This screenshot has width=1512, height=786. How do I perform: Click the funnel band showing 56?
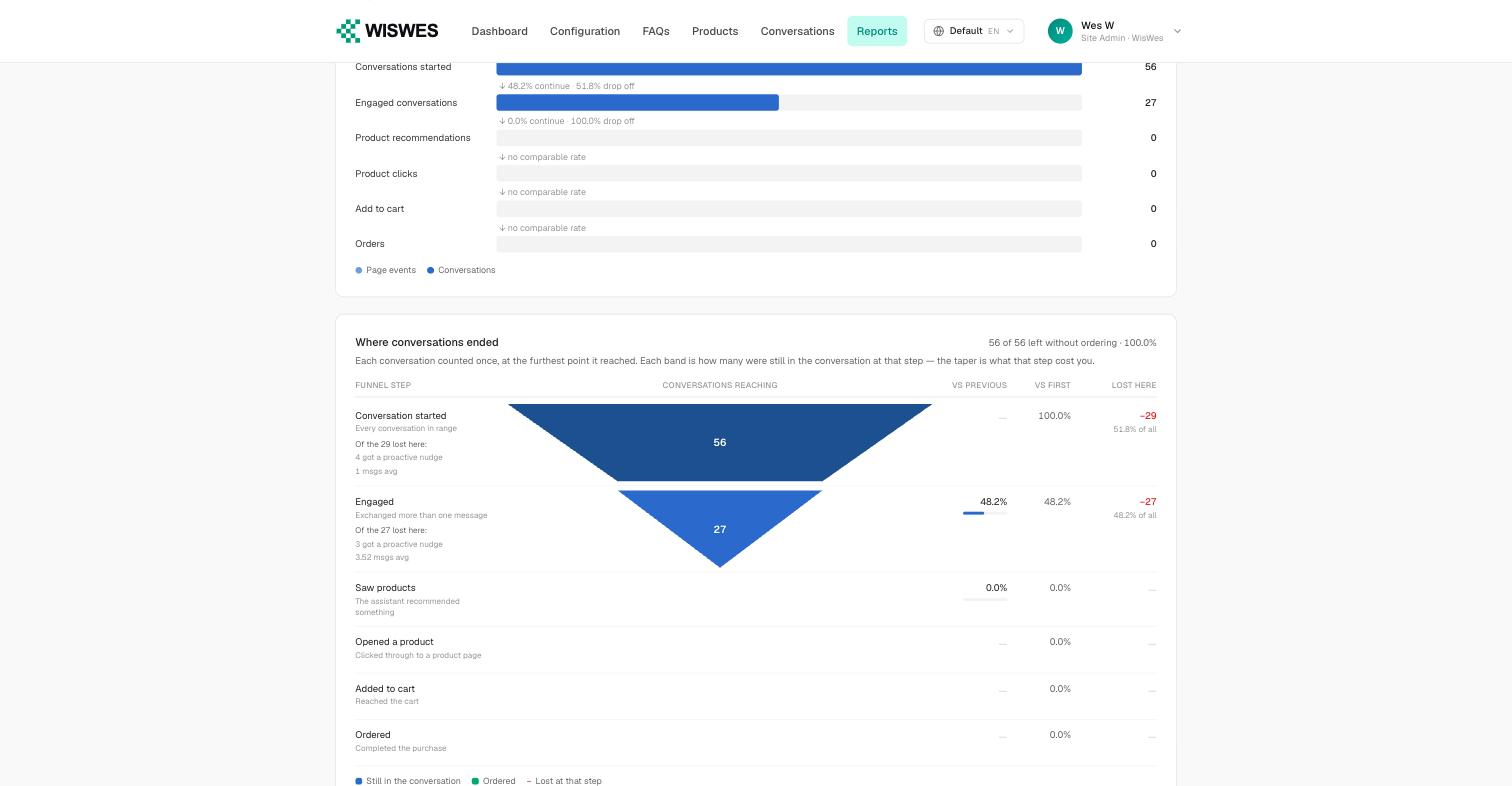(720, 442)
